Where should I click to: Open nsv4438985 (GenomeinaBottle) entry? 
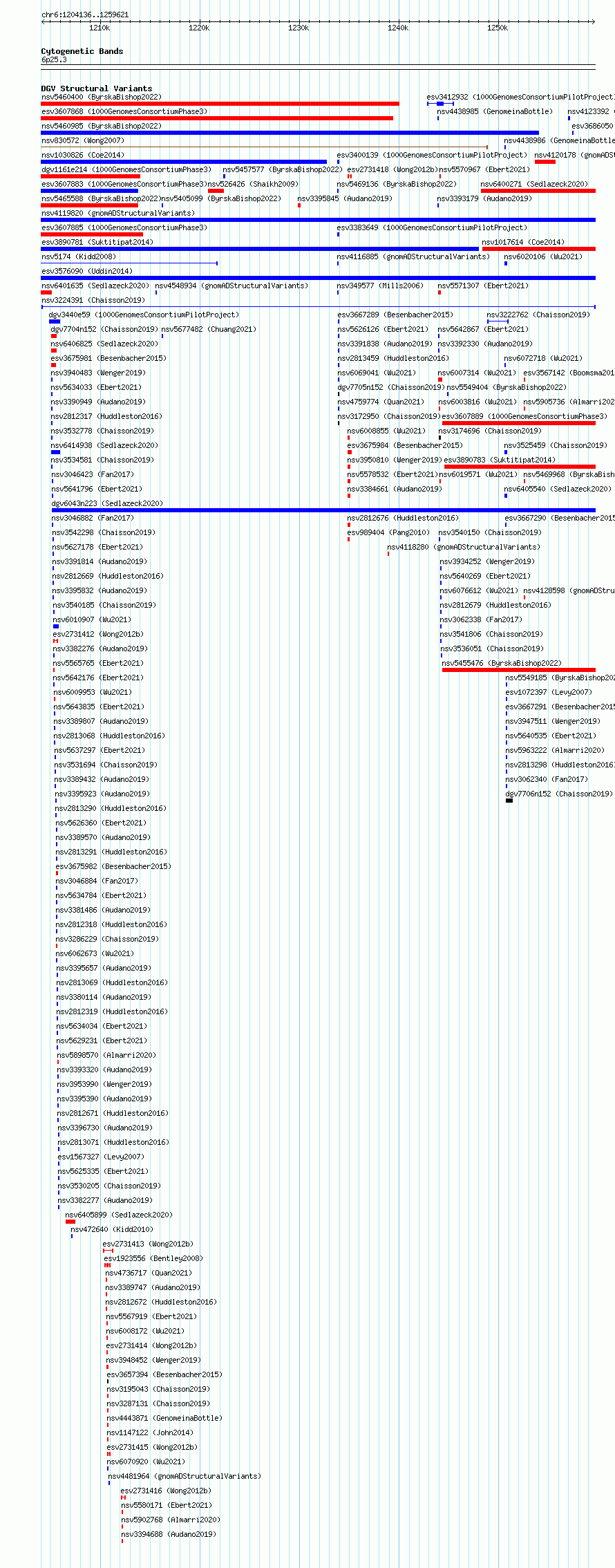(495, 111)
